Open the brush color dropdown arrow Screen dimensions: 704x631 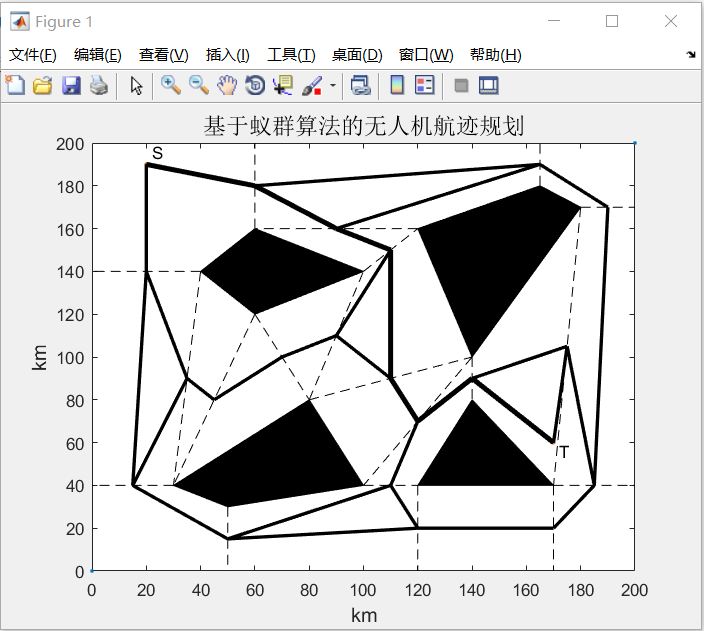[333, 85]
